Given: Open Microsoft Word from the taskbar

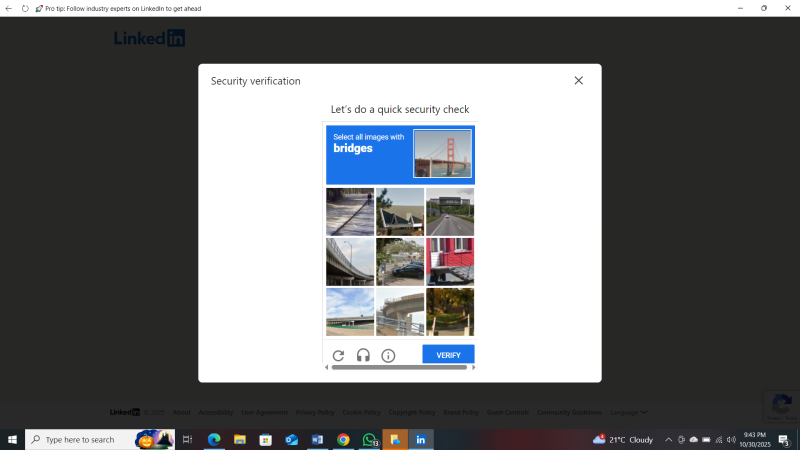Looking at the screenshot, I should pyautogui.click(x=317, y=439).
